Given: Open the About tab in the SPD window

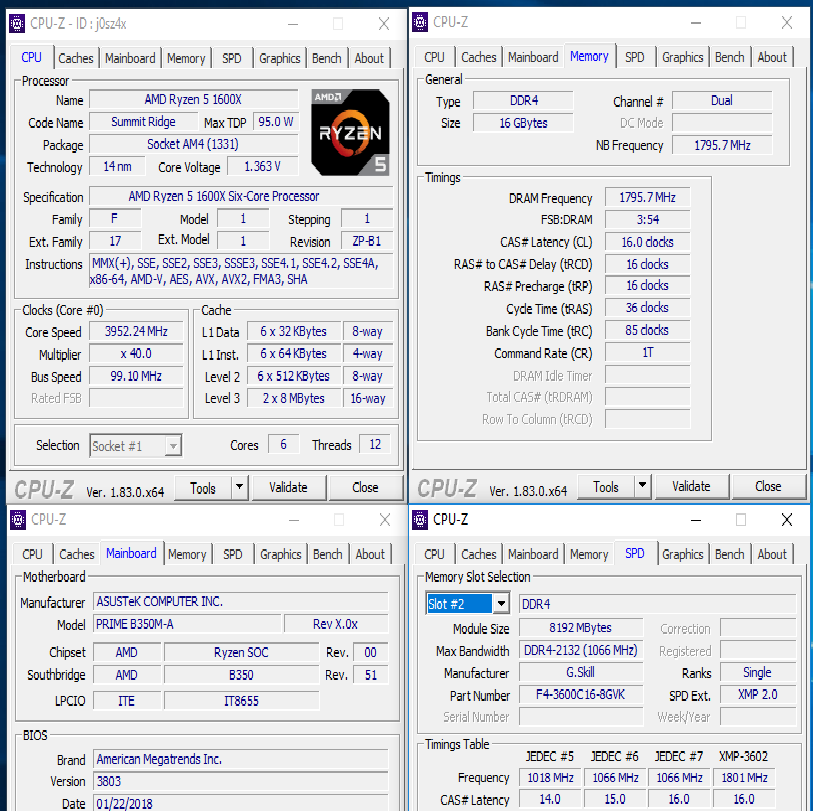Looking at the screenshot, I should [x=772, y=554].
